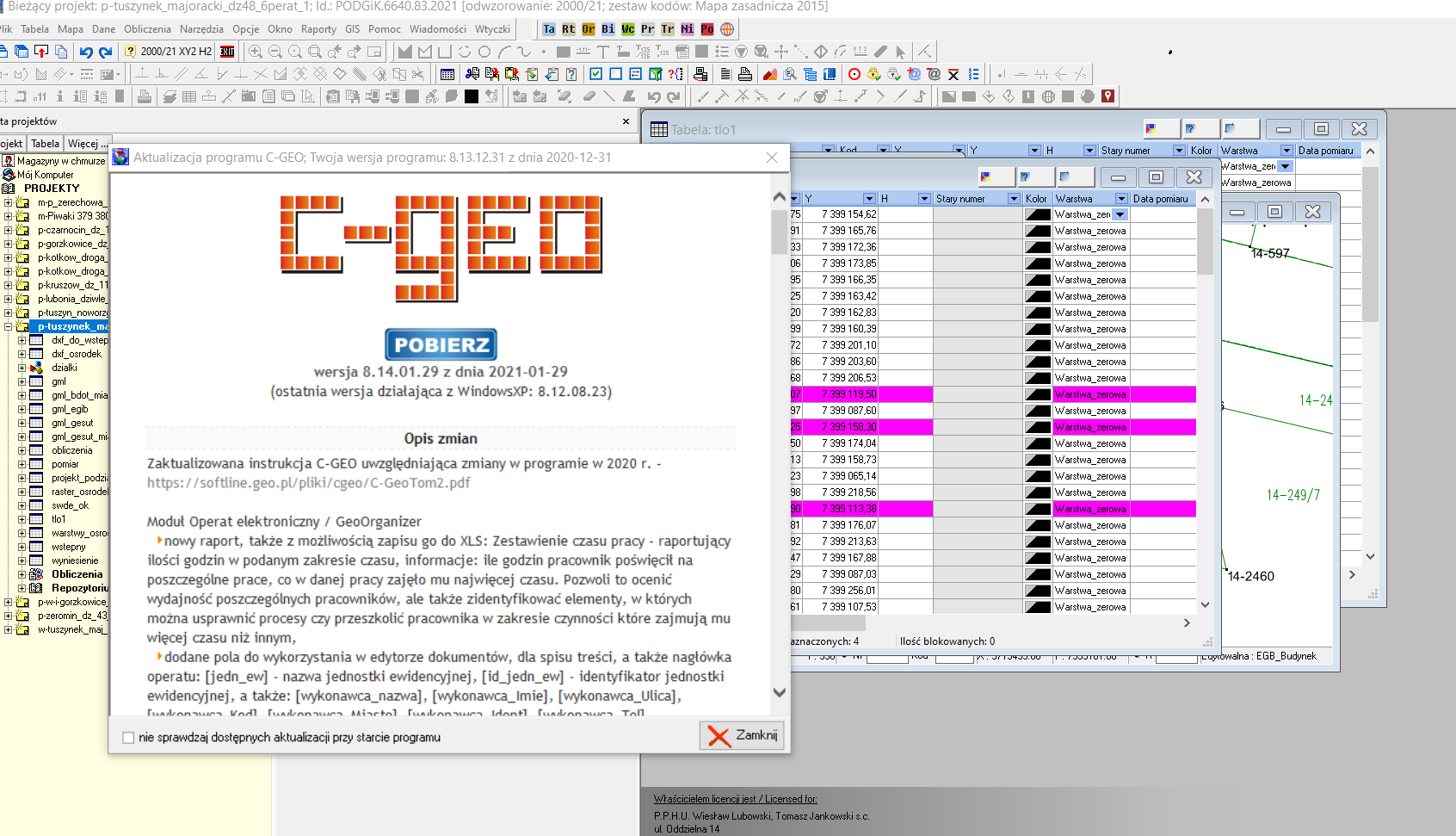The image size is (1456, 836).
Task: Open the Or module button
Action: 589,29
